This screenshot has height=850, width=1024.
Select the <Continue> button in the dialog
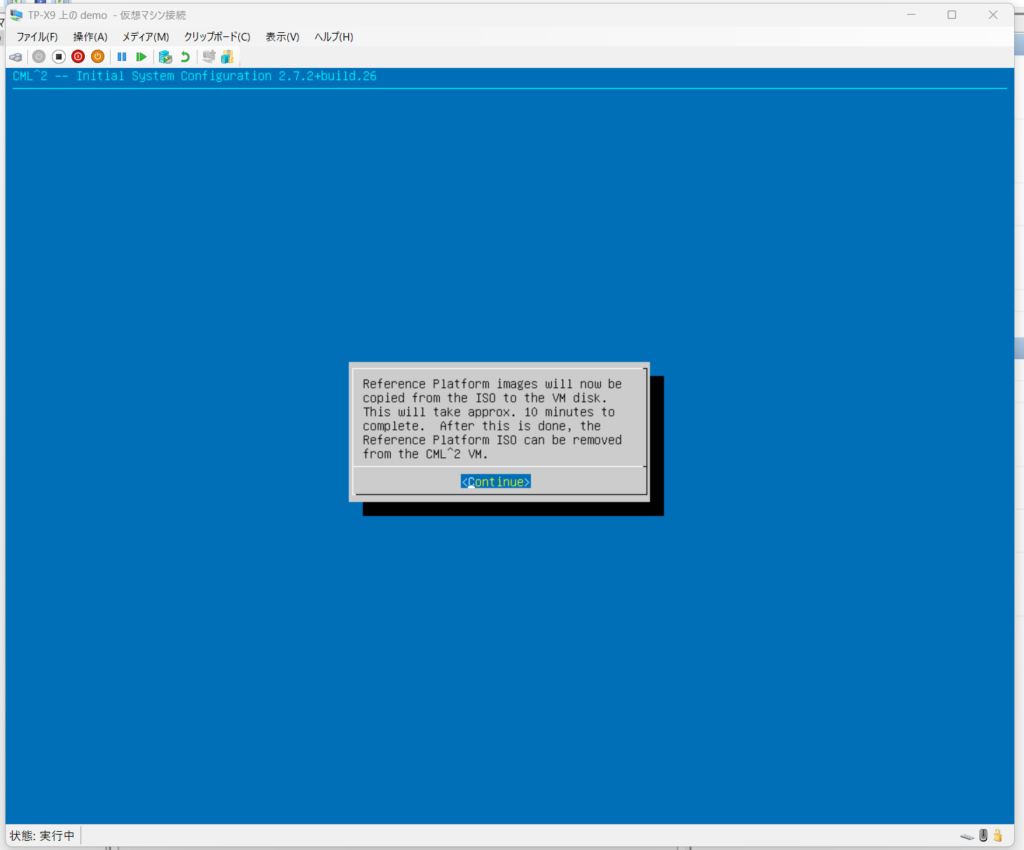tap(496, 482)
